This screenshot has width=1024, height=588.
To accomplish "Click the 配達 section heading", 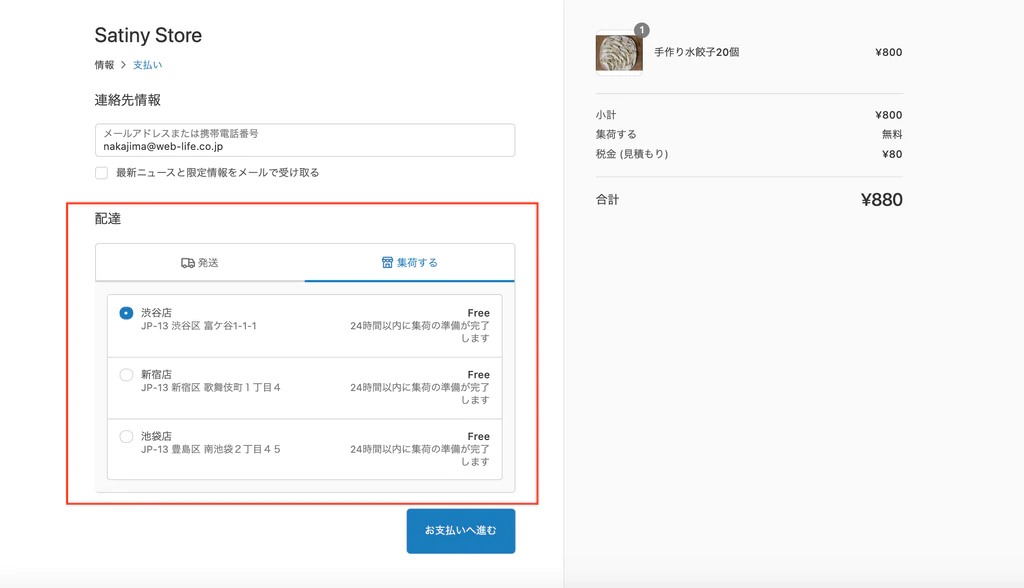I will pyautogui.click(x=107, y=221).
